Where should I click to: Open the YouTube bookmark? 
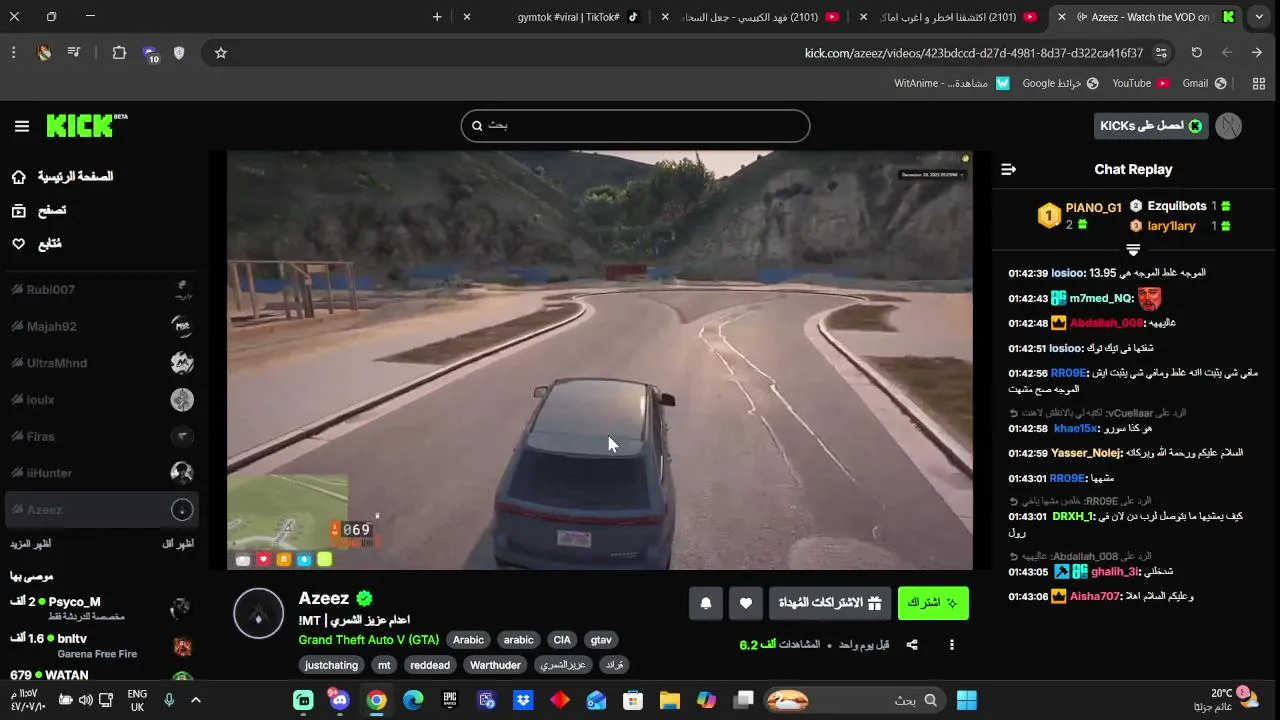pyautogui.click(x=1141, y=84)
